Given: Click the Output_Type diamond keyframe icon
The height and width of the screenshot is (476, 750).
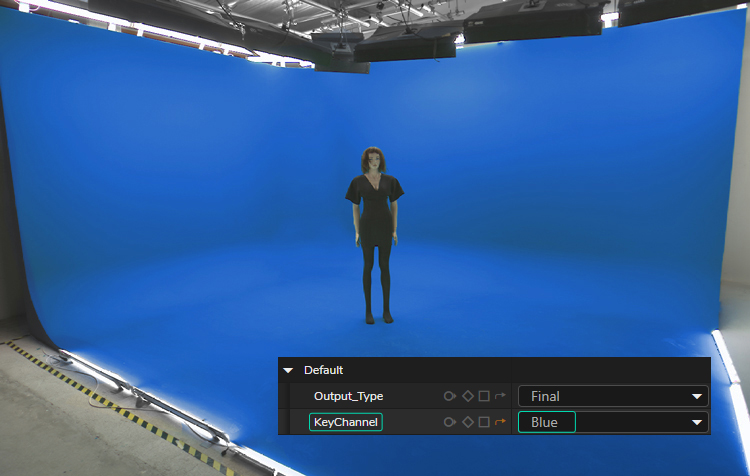Looking at the screenshot, I should [x=467, y=396].
